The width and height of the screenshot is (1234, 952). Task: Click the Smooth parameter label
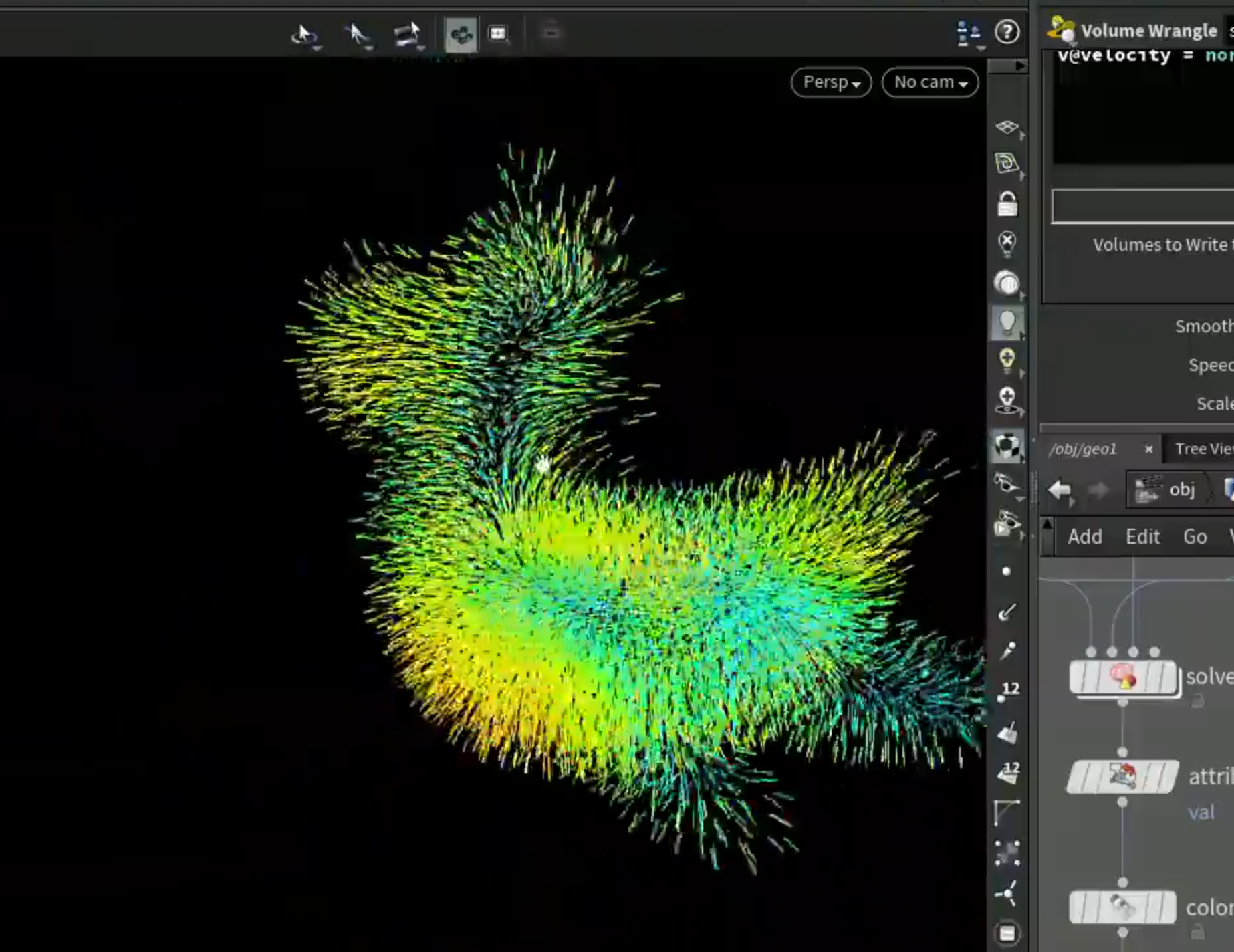1205,326
